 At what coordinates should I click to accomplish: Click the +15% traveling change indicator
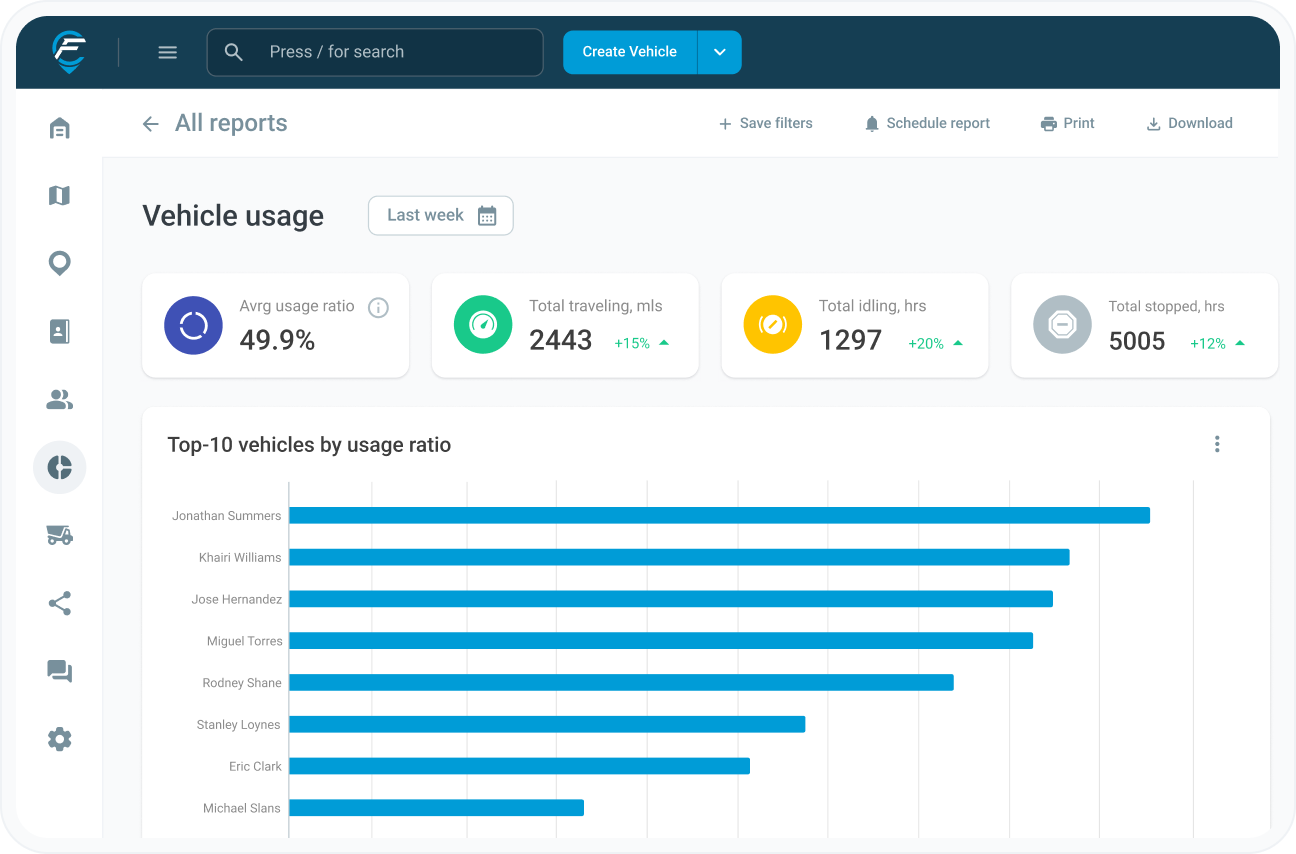point(641,343)
